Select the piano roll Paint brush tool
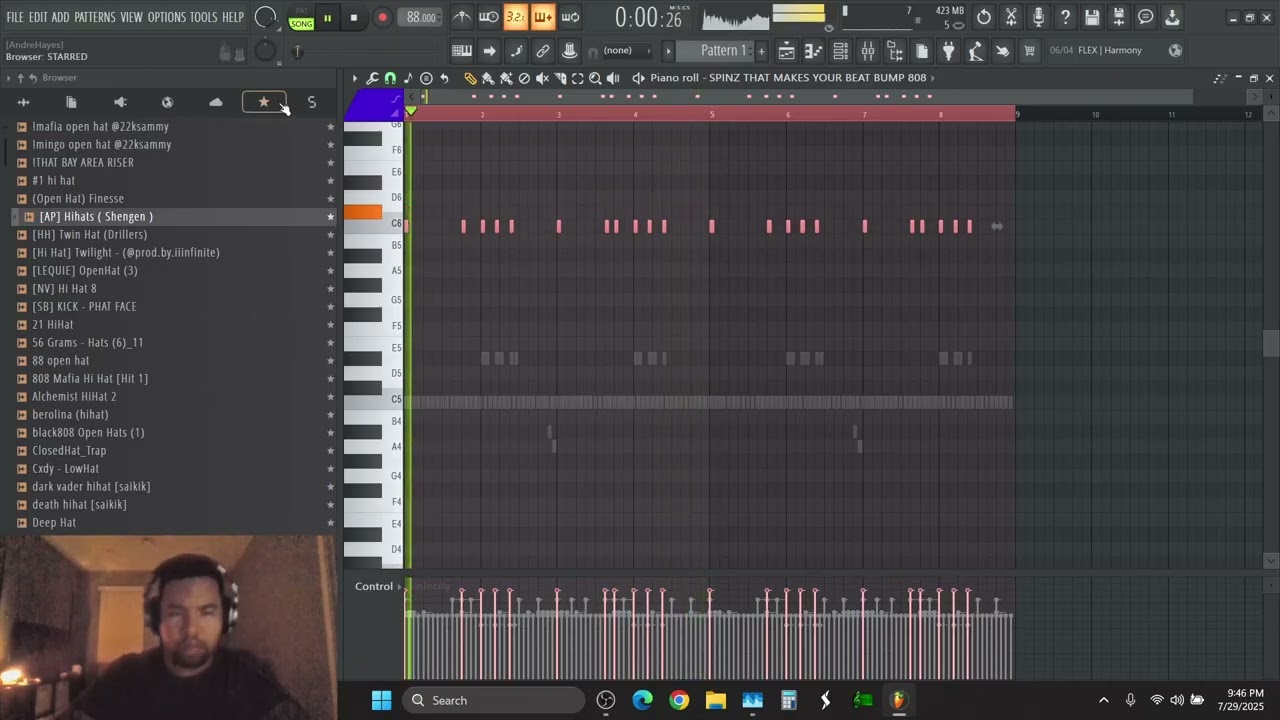Screen dimensions: 1280x720 coord(488,78)
